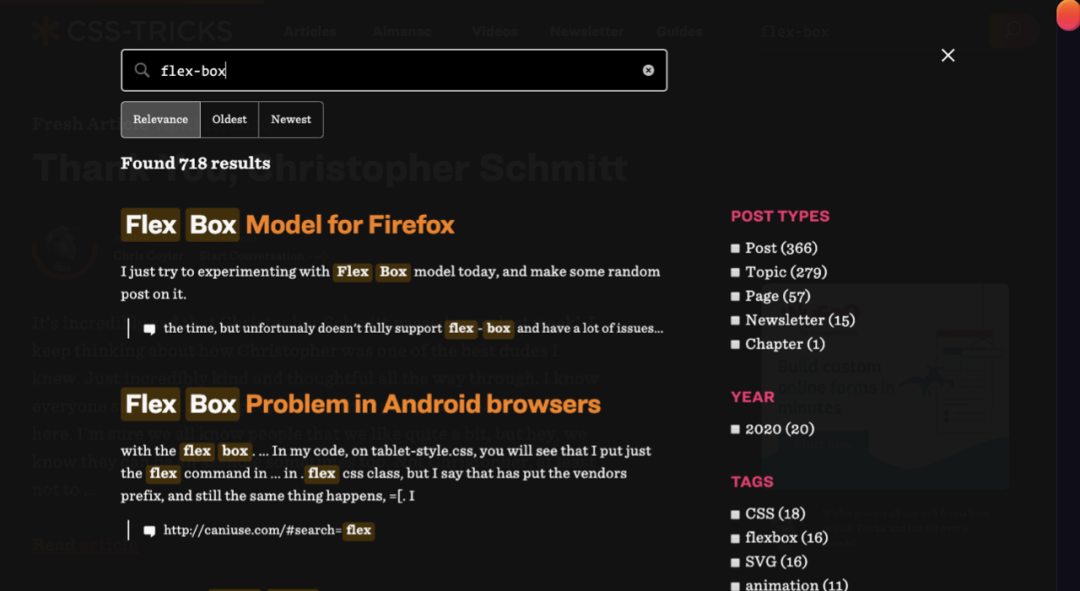This screenshot has width=1080, height=591.
Task: Clear the flex-box search query
Action: 648,70
